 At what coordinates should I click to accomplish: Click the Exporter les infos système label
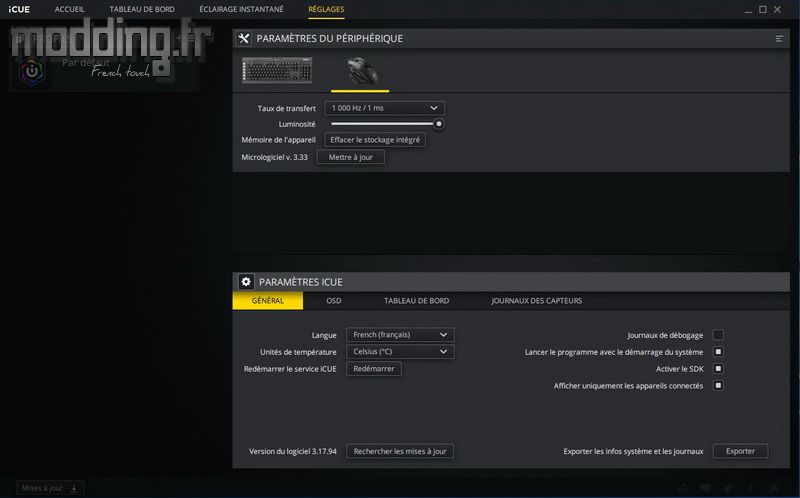tap(633, 451)
